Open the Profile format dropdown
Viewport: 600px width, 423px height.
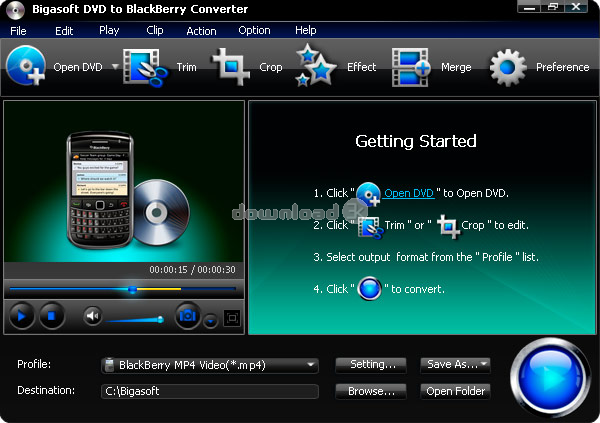tap(210, 365)
